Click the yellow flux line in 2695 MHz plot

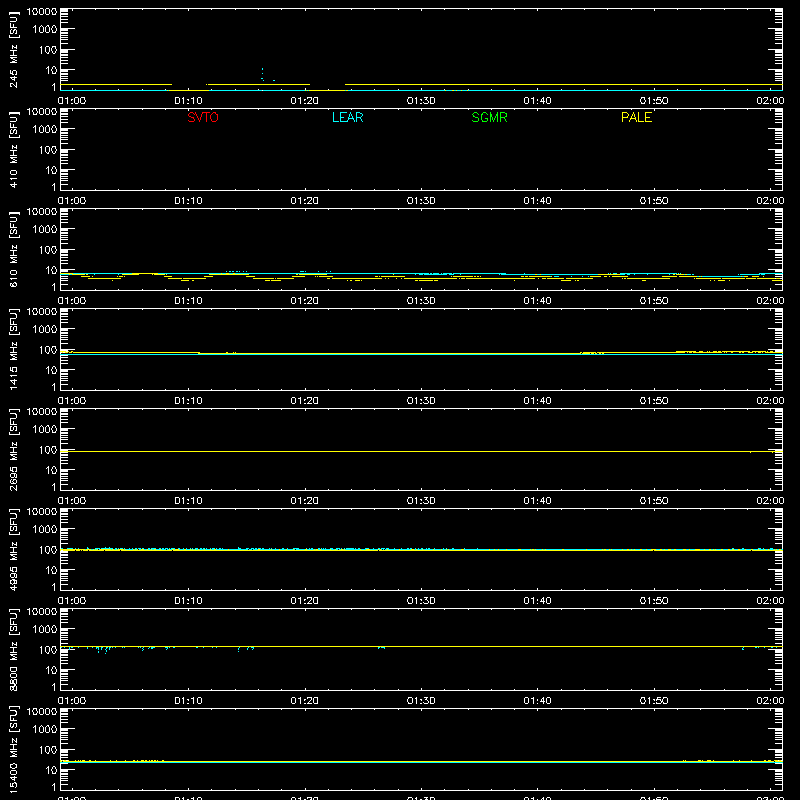[421, 452]
